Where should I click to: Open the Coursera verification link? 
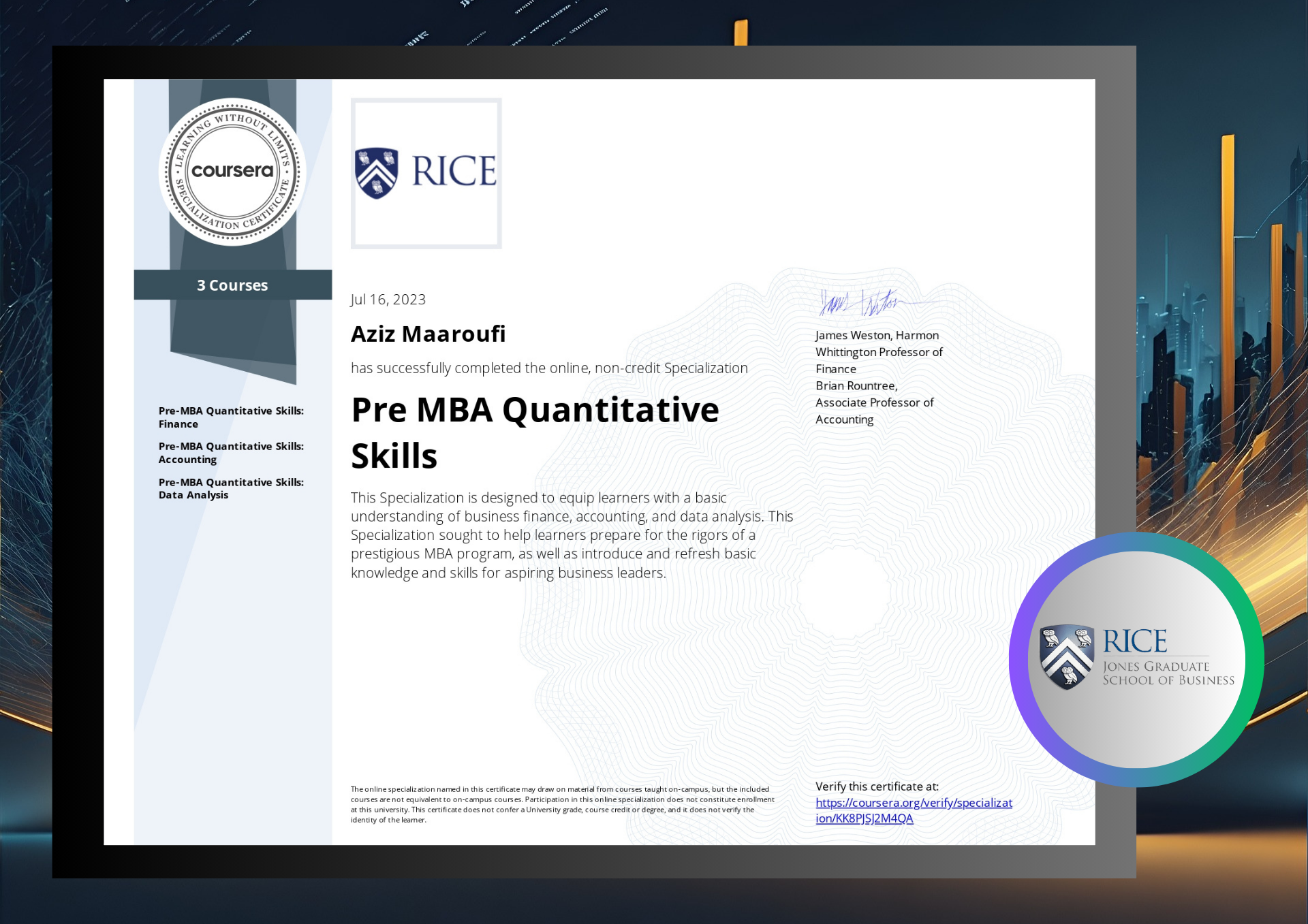[x=914, y=810]
